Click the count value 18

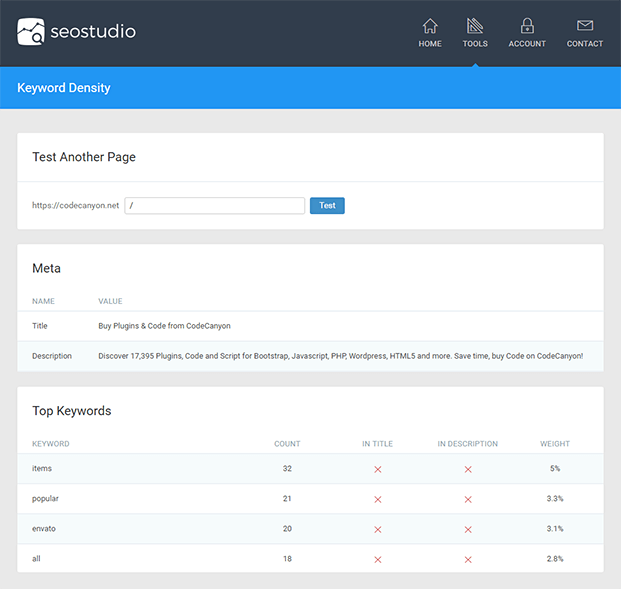coord(287,559)
